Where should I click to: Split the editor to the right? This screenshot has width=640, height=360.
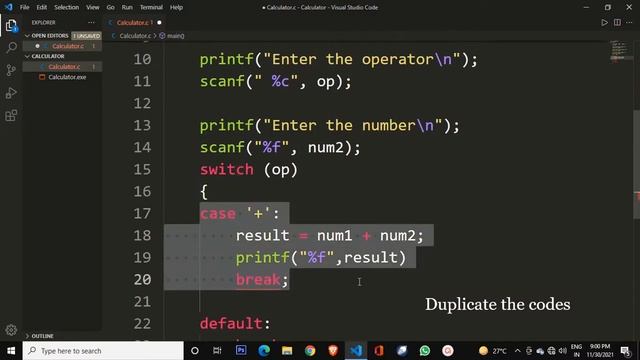point(617,22)
